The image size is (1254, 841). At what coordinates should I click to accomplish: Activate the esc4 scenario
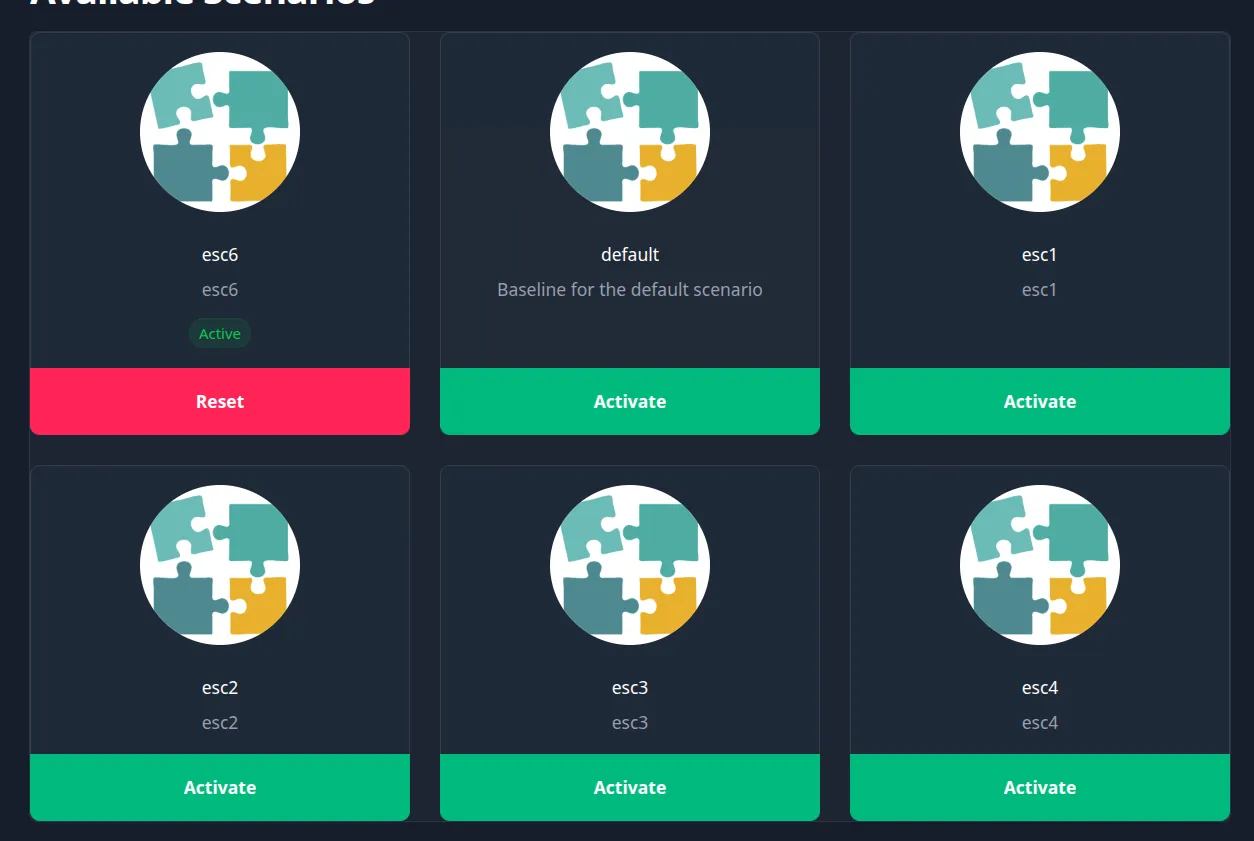pyautogui.click(x=1040, y=787)
